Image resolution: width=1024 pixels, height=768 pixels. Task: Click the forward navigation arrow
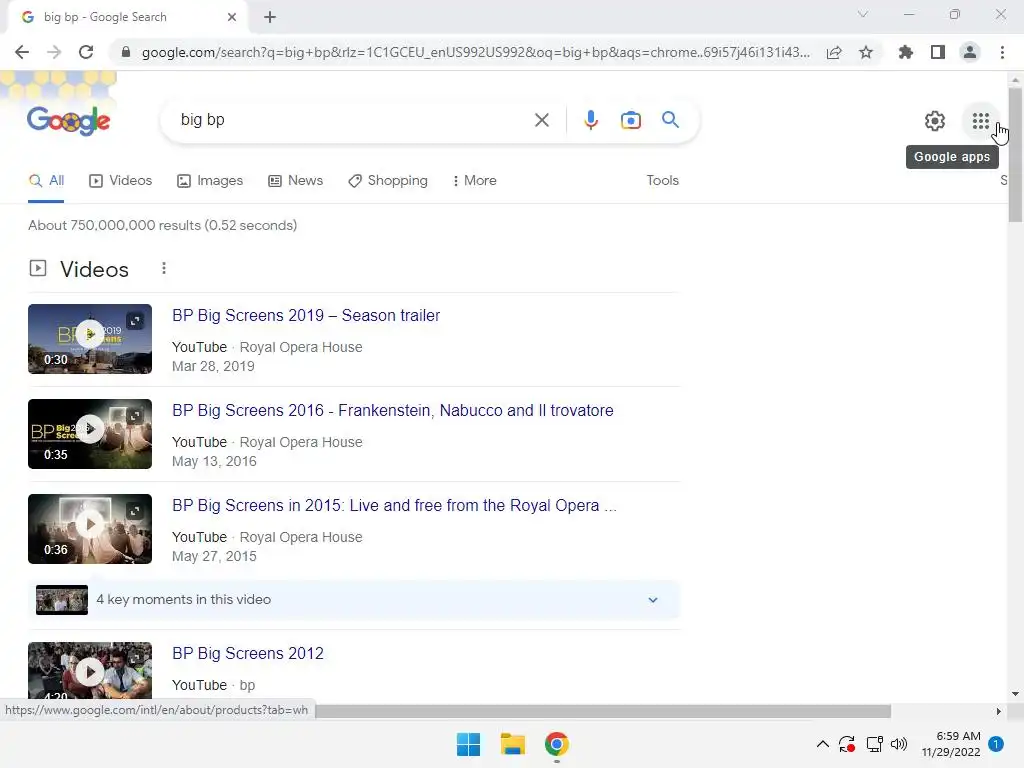tap(54, 52)
